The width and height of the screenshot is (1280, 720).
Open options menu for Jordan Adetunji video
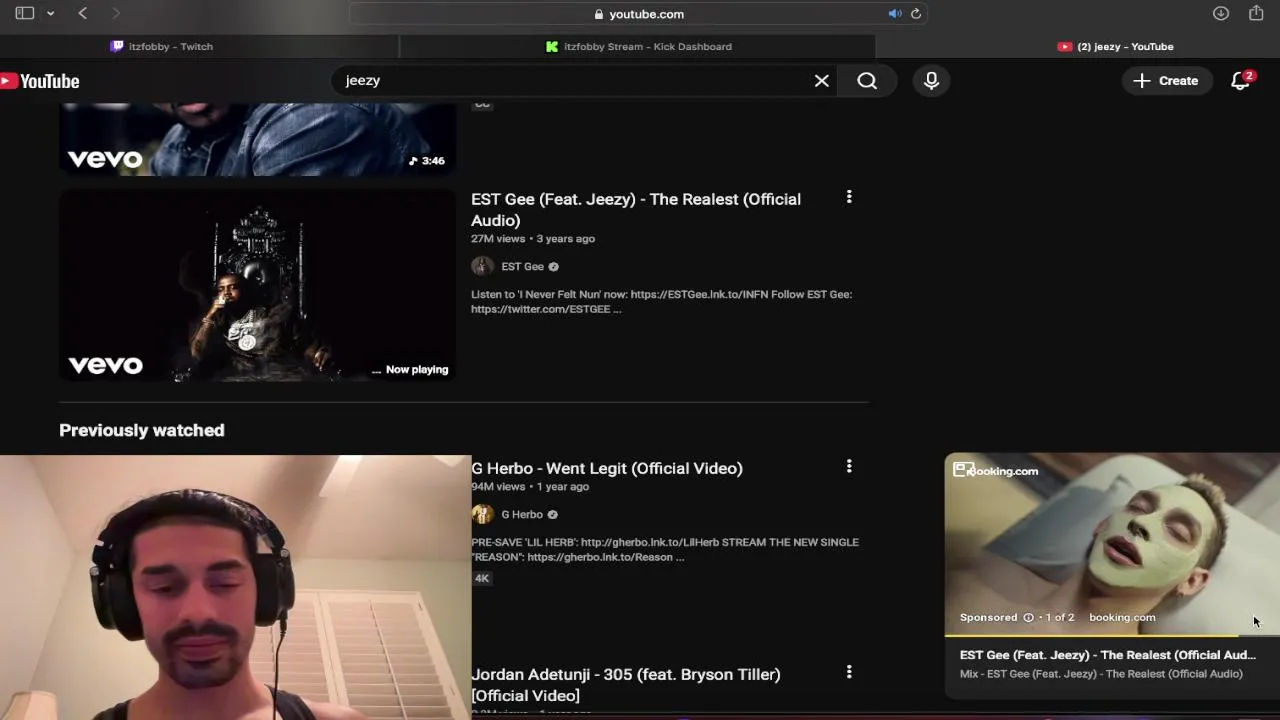[x=849, y=673]
